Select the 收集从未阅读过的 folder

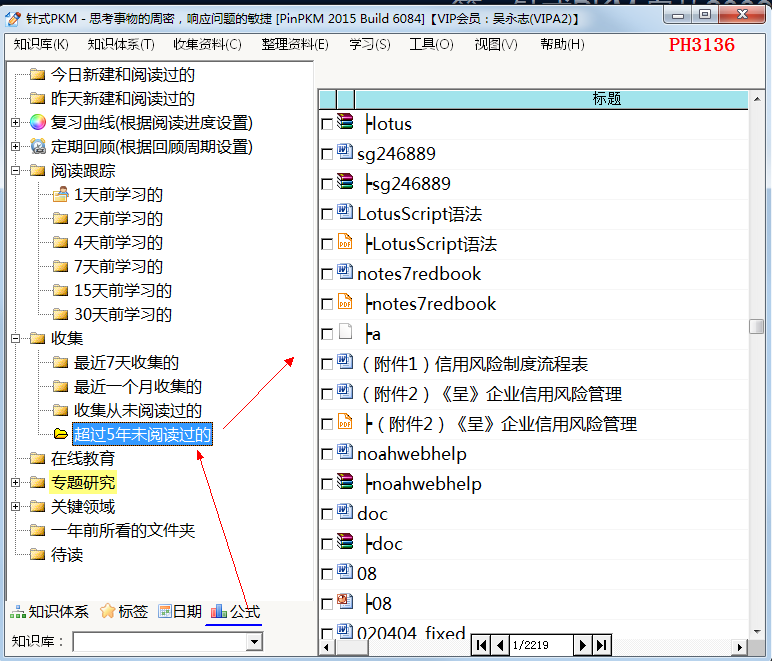[137, 411]
